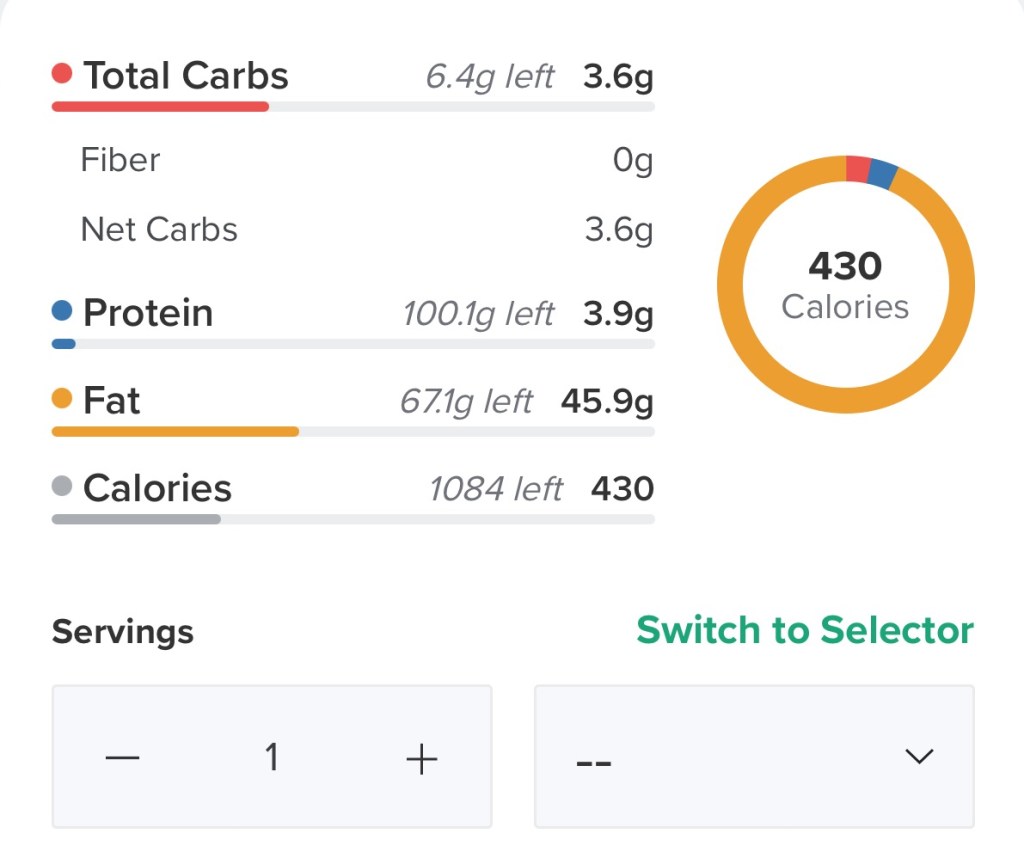
Task: Click the gray Calories dot icon
Action: pos(62,487)
